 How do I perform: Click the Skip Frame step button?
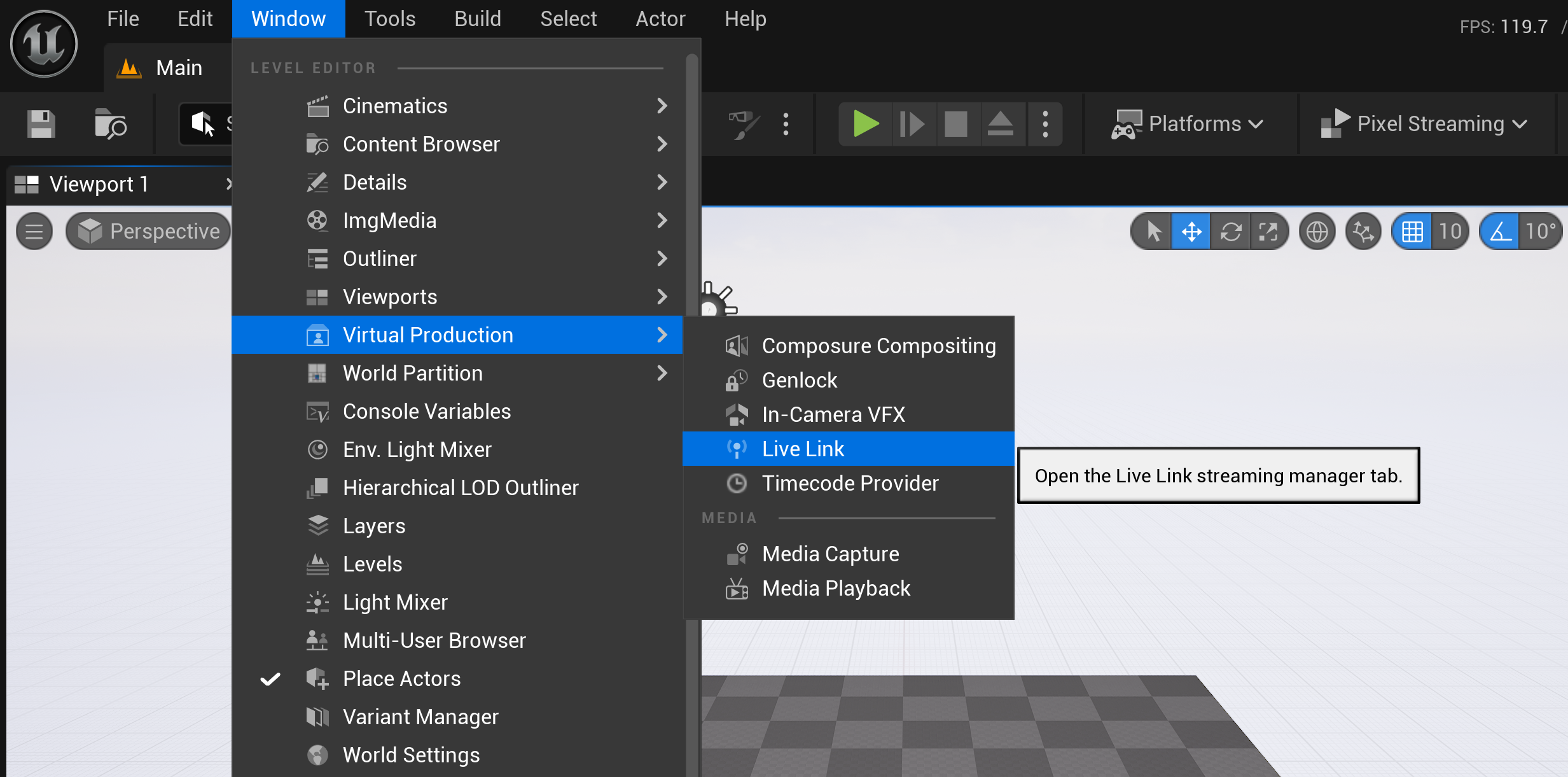pyautogui.click(x=912, y=124)
